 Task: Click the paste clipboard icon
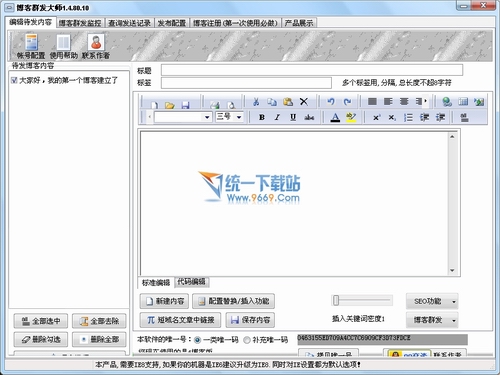pyautogui.click(x=288, y=102)
